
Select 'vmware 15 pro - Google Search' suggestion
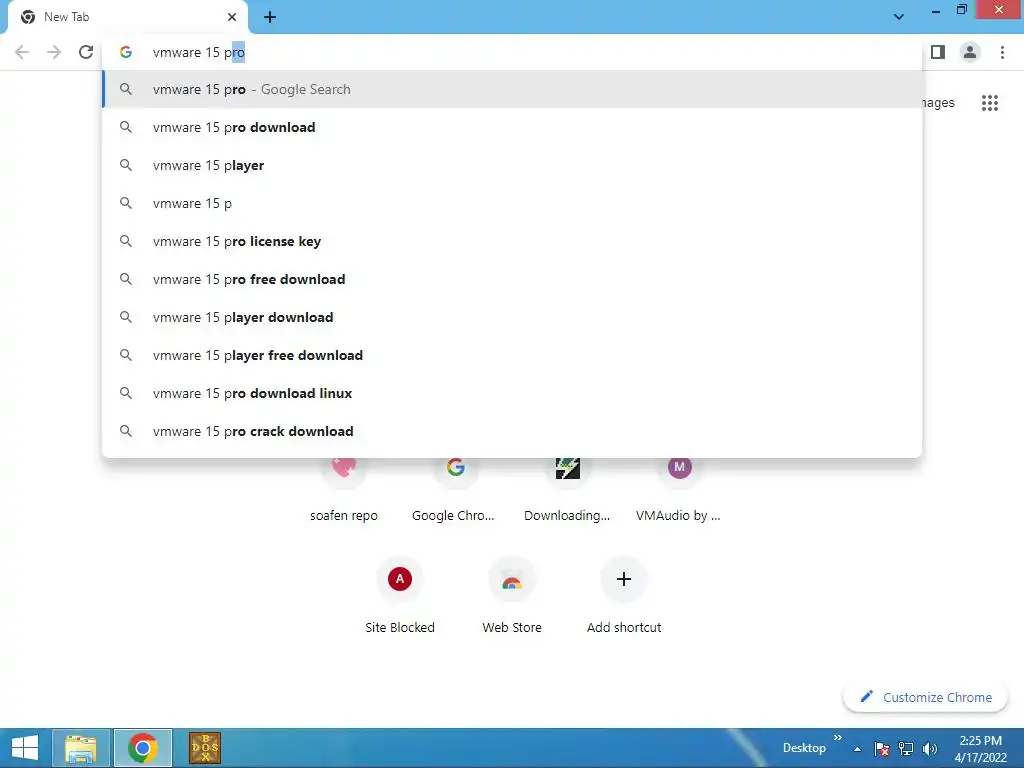tap(512, 89)
